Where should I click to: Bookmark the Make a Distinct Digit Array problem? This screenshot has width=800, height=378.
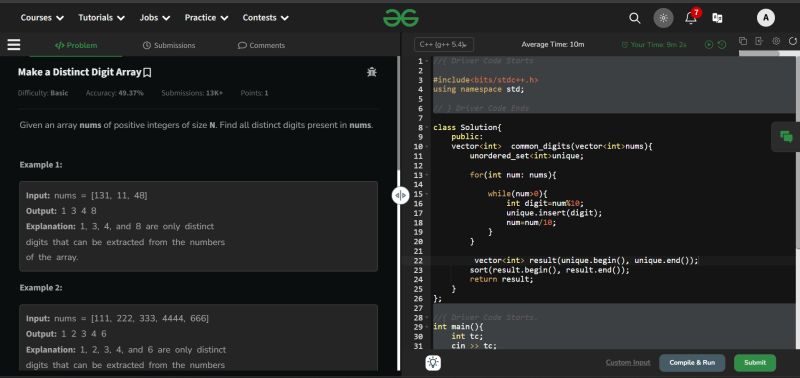[x=147, y=72]
